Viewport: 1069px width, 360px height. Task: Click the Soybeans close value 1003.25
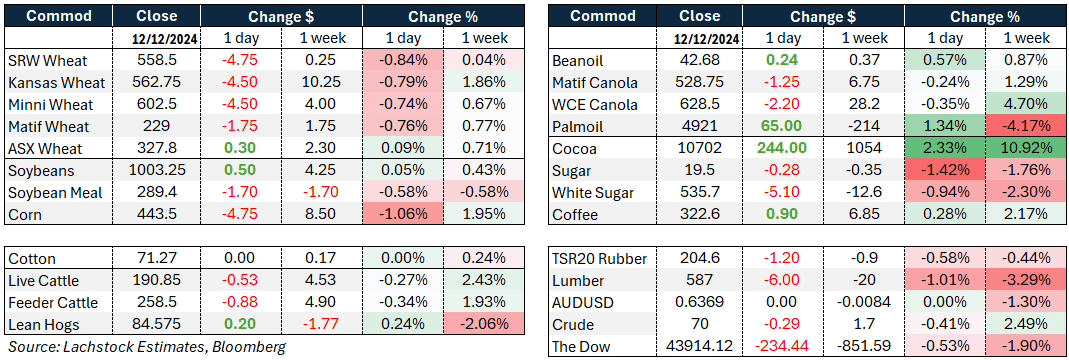pyautogui.click(x=157, y=171)
